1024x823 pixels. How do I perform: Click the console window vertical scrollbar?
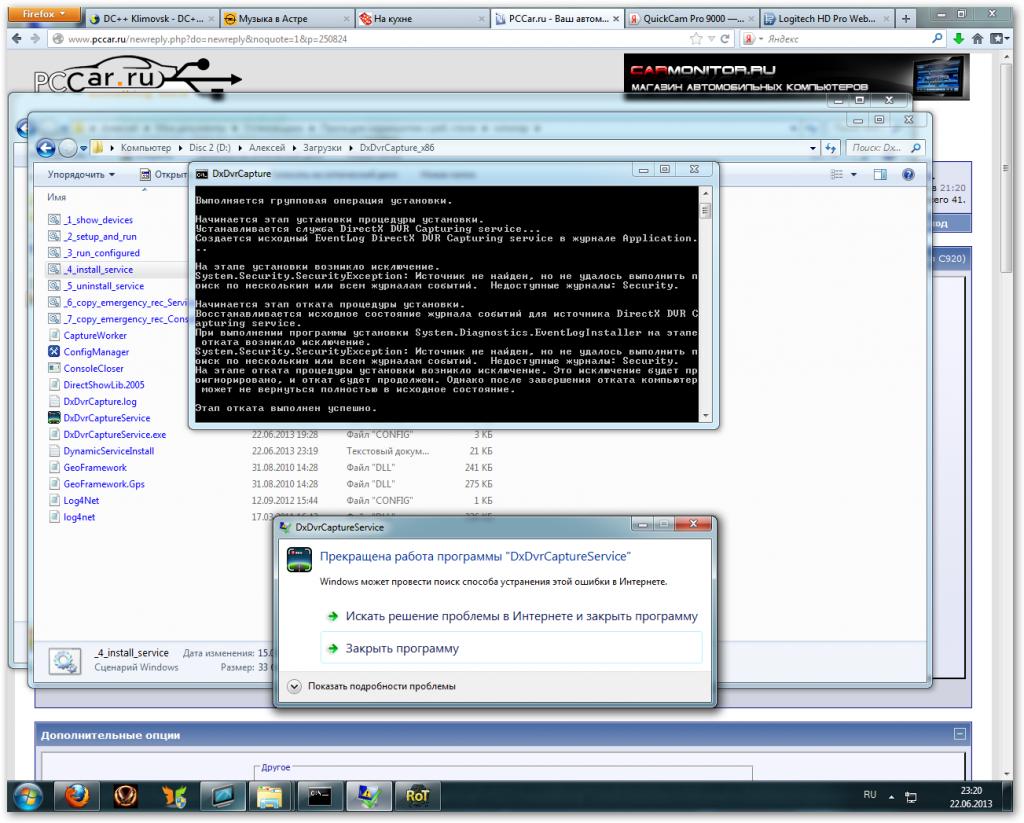(x=706, y=300)
